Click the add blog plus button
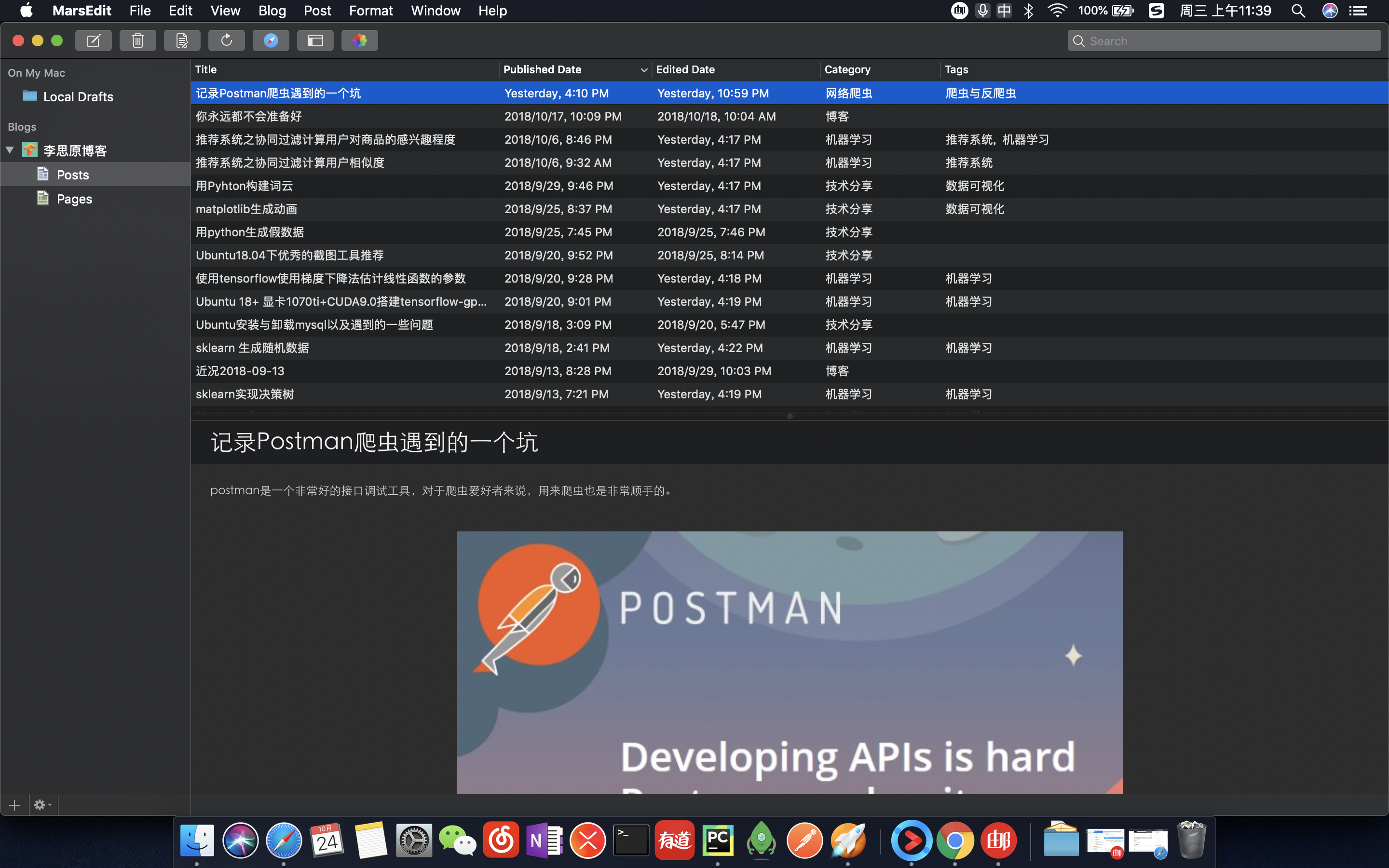Screen dimensions: 1389x868 point(14,805)
